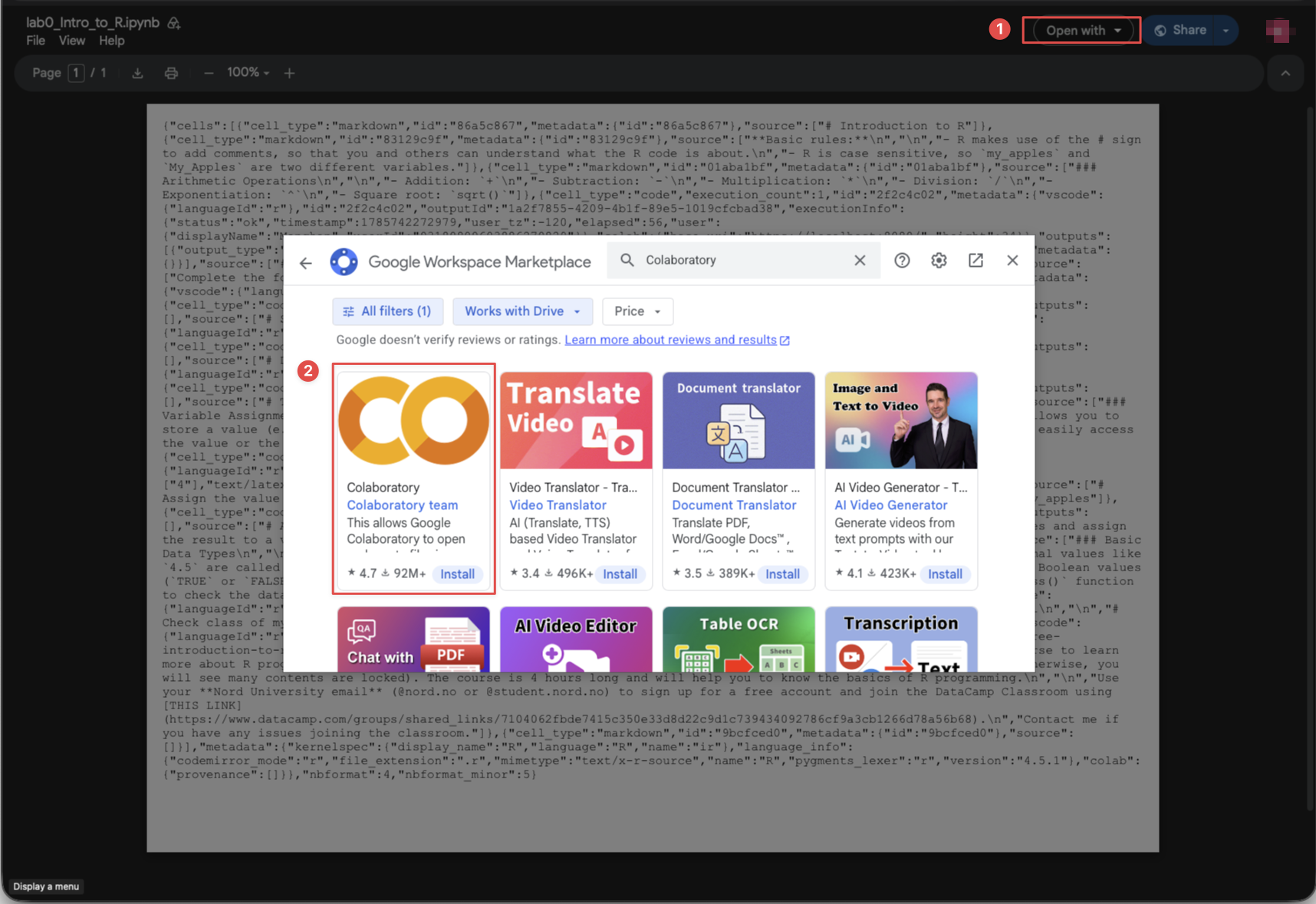
Task: Install the Colaboratory app
Action: 457,574
